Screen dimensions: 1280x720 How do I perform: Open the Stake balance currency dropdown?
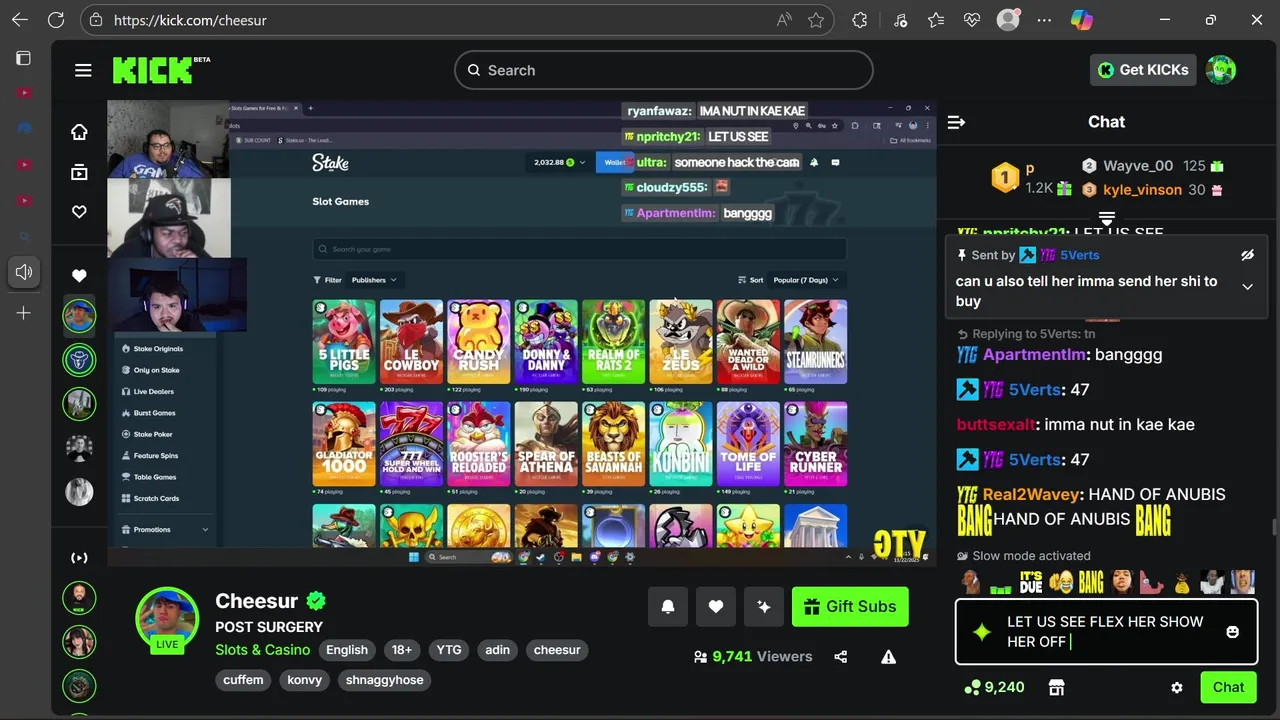[x=559, y=162]
